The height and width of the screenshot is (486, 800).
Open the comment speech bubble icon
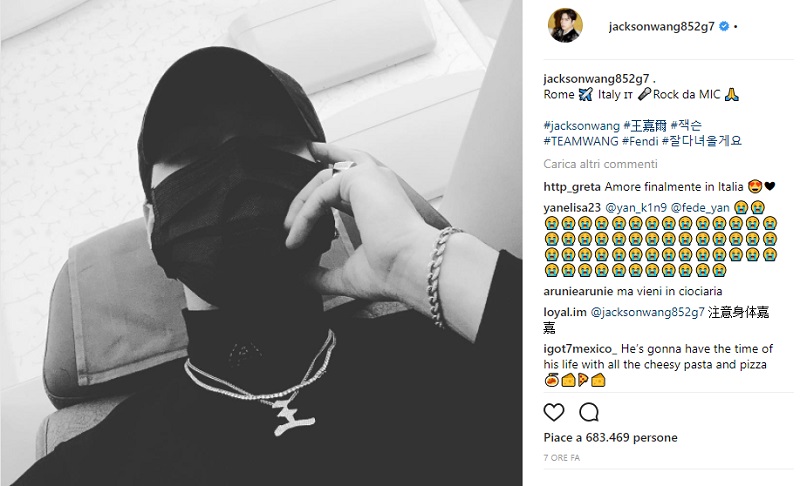click(x=589, y=412)
